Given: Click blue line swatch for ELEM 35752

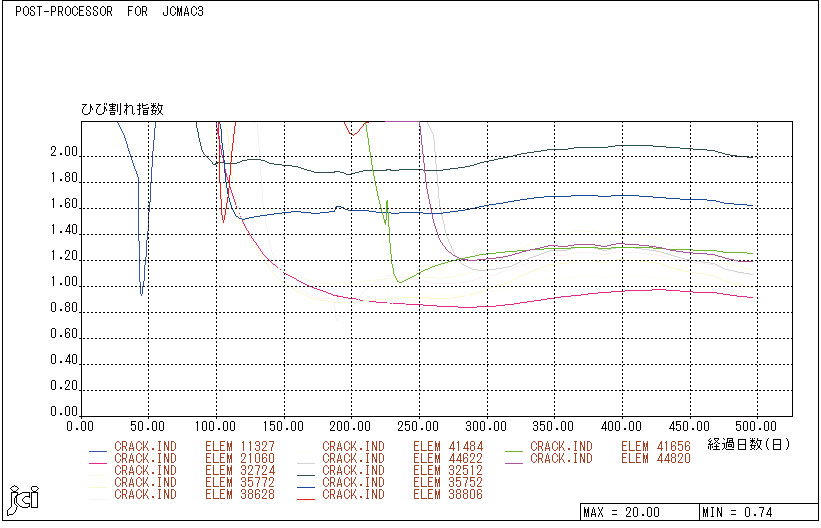Looking at the screenshot, I should pyautogui.click(x=306, y=487).
